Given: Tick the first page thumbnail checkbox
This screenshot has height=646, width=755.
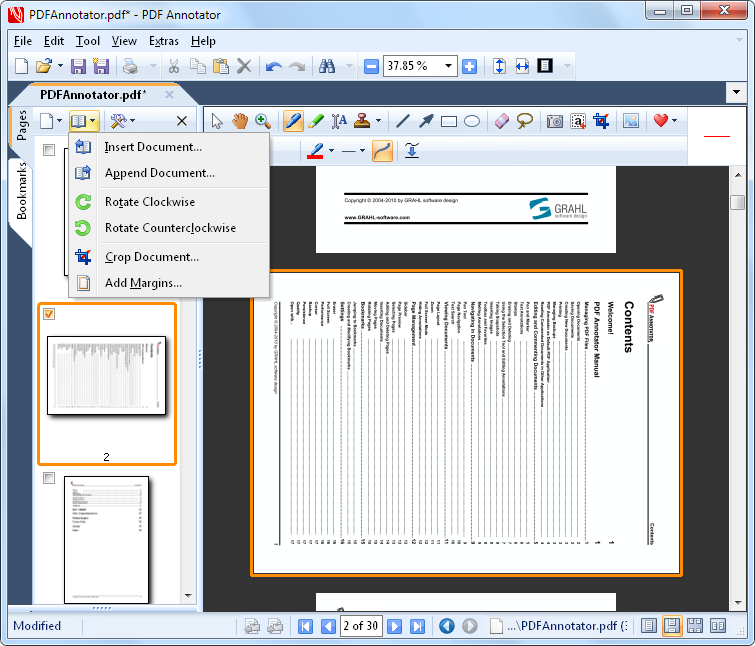Looking at the screenshot, I should (49, 150).
